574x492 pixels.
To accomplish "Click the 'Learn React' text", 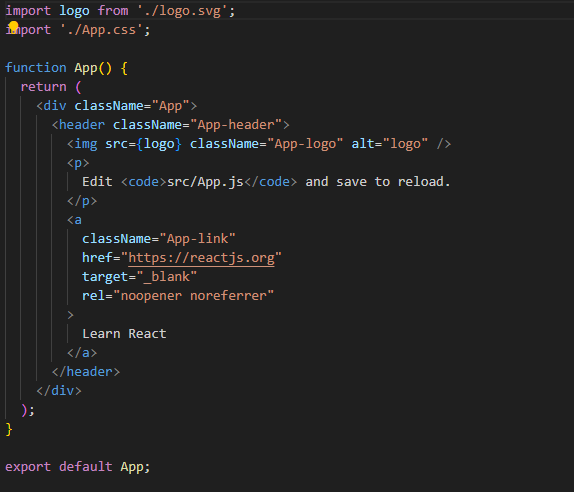I will (124, 334).
